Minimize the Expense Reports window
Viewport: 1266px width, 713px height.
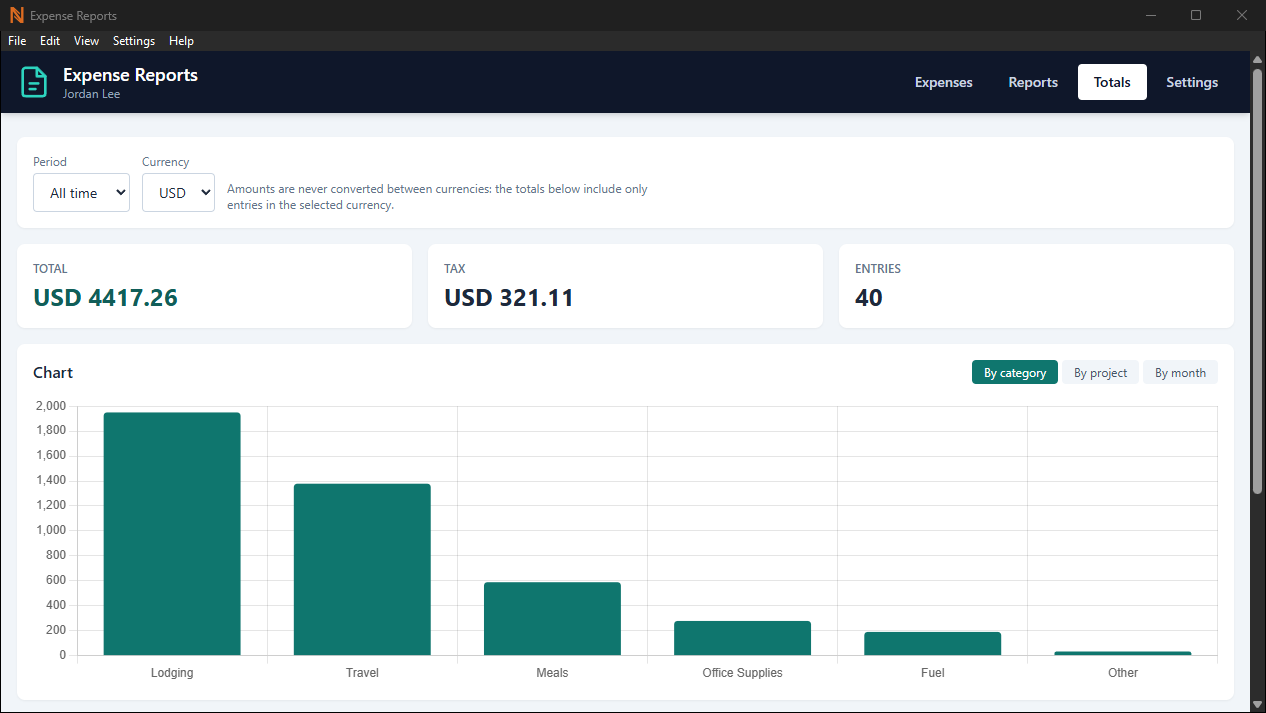pyautogui.click(x=1151, y=15)
